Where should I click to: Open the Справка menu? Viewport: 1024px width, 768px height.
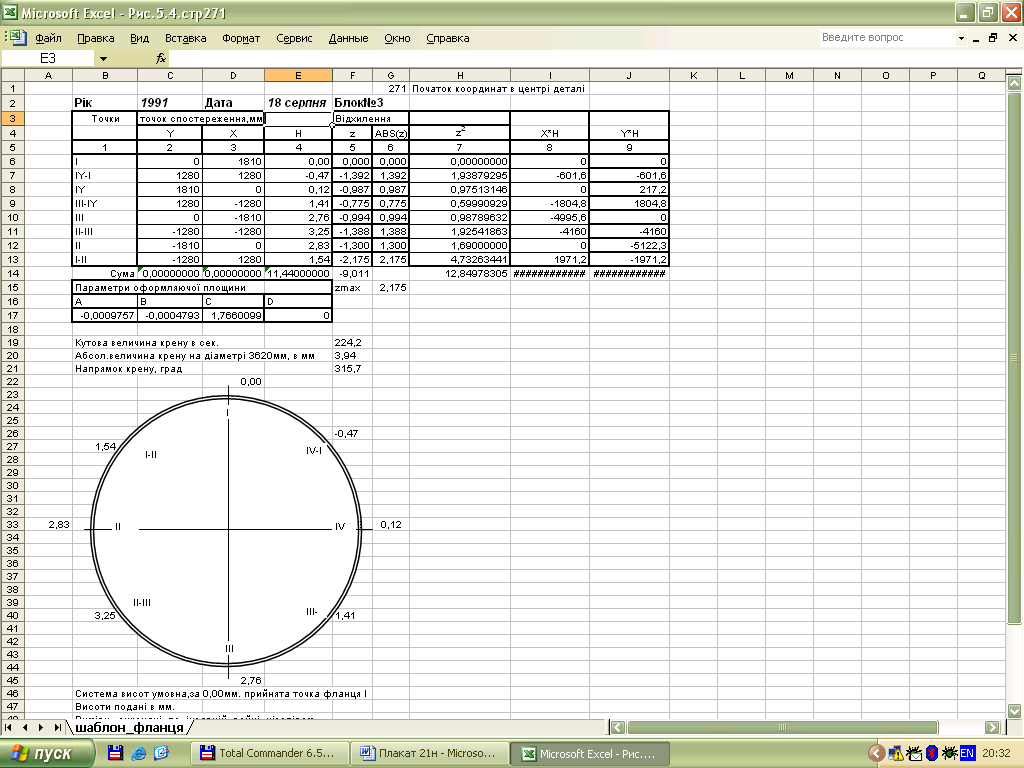(447, 38)
